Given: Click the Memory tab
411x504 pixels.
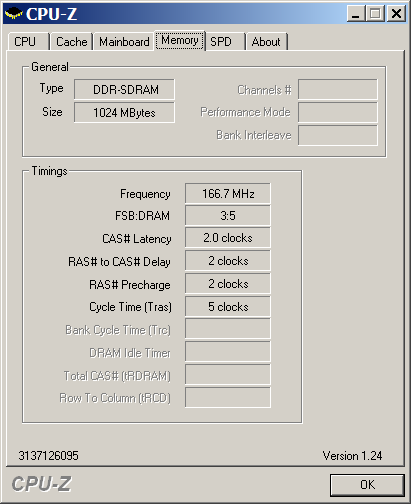Looking at the screenshot, I should click(180, 40).
